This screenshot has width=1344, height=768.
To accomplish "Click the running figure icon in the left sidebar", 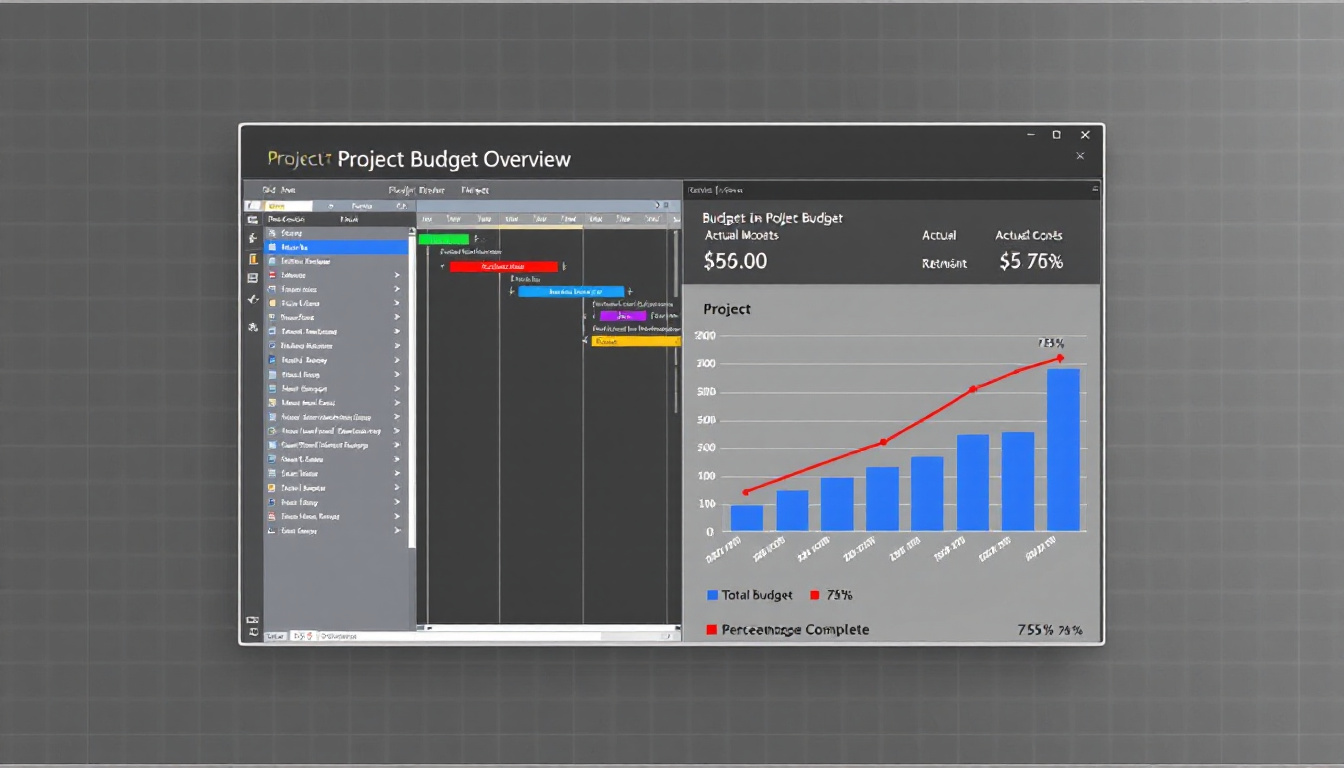I will 253,238.
